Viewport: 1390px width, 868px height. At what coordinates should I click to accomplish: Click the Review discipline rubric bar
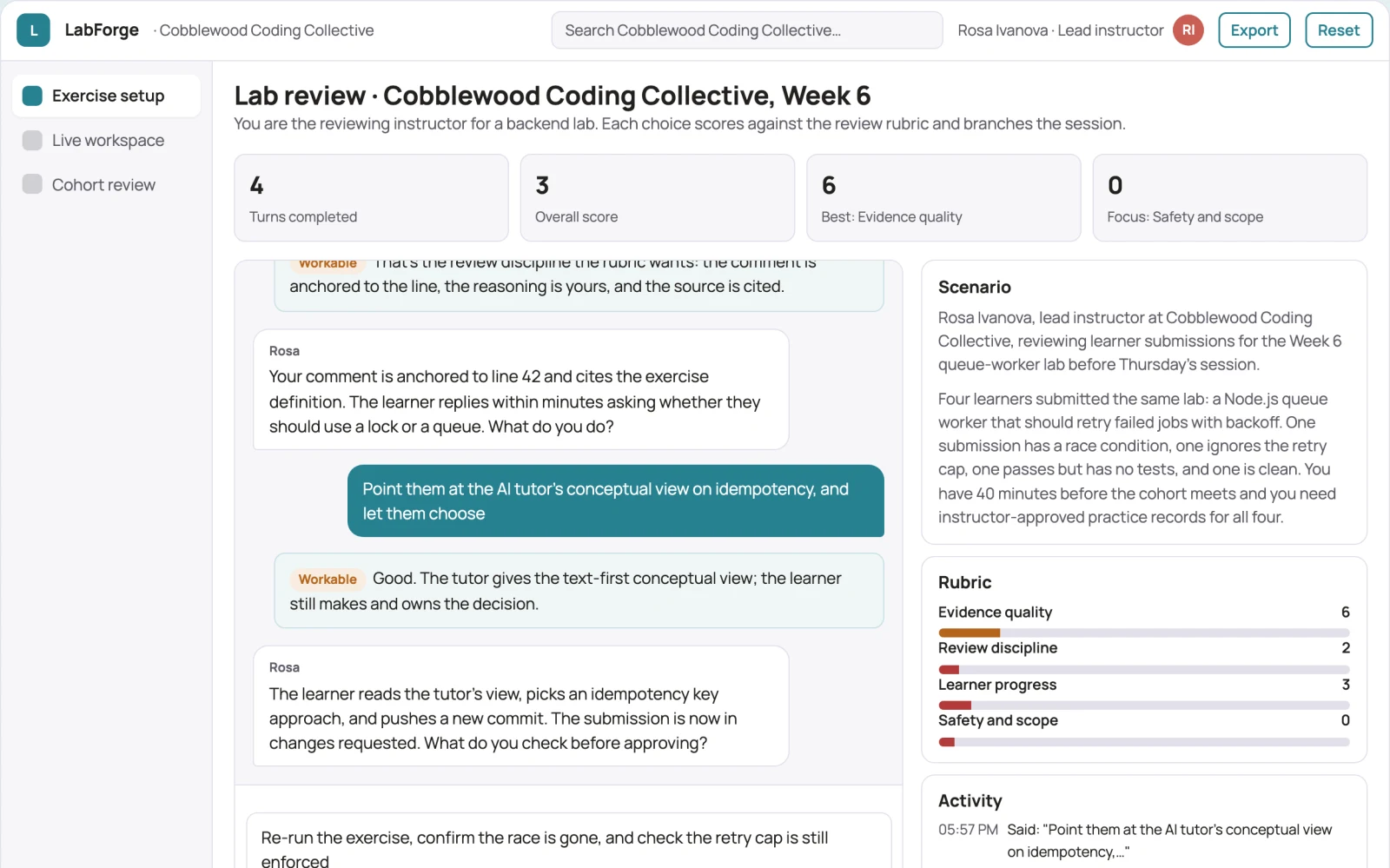click(1144, 669)
